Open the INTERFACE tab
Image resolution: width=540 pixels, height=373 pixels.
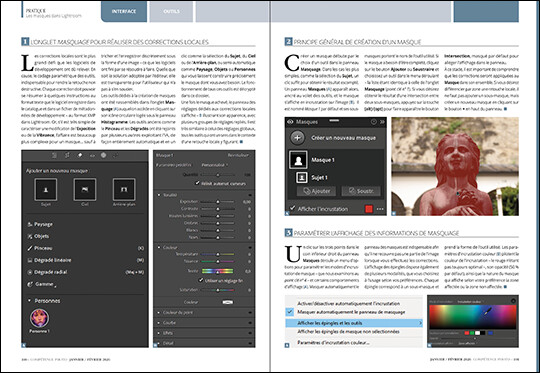124,11
